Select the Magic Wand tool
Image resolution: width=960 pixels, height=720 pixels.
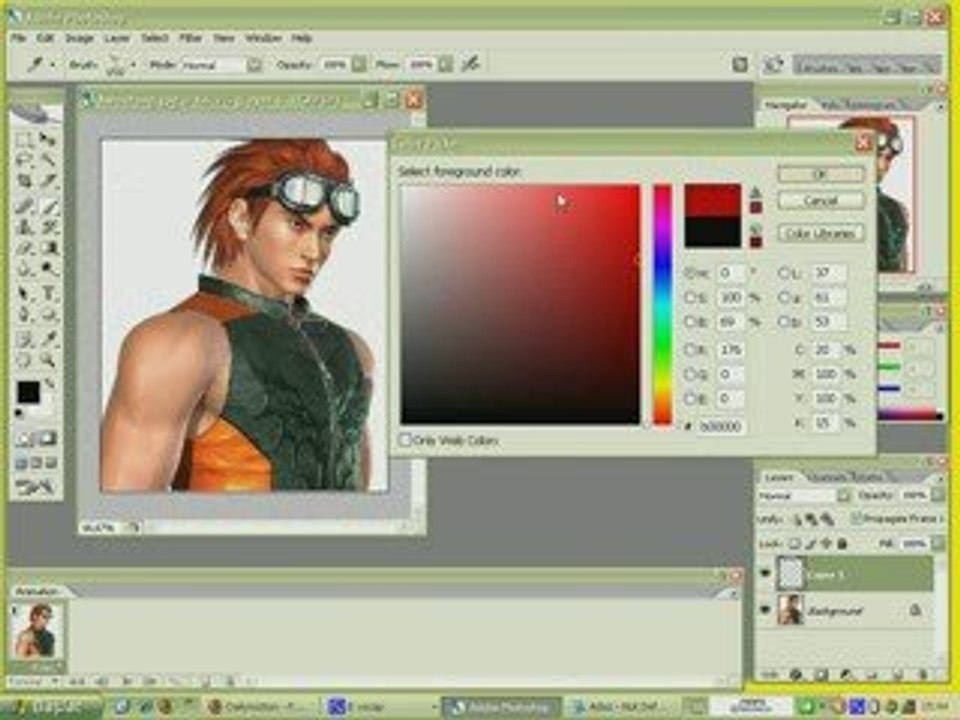pyautogui.click(x=48, y=161)
